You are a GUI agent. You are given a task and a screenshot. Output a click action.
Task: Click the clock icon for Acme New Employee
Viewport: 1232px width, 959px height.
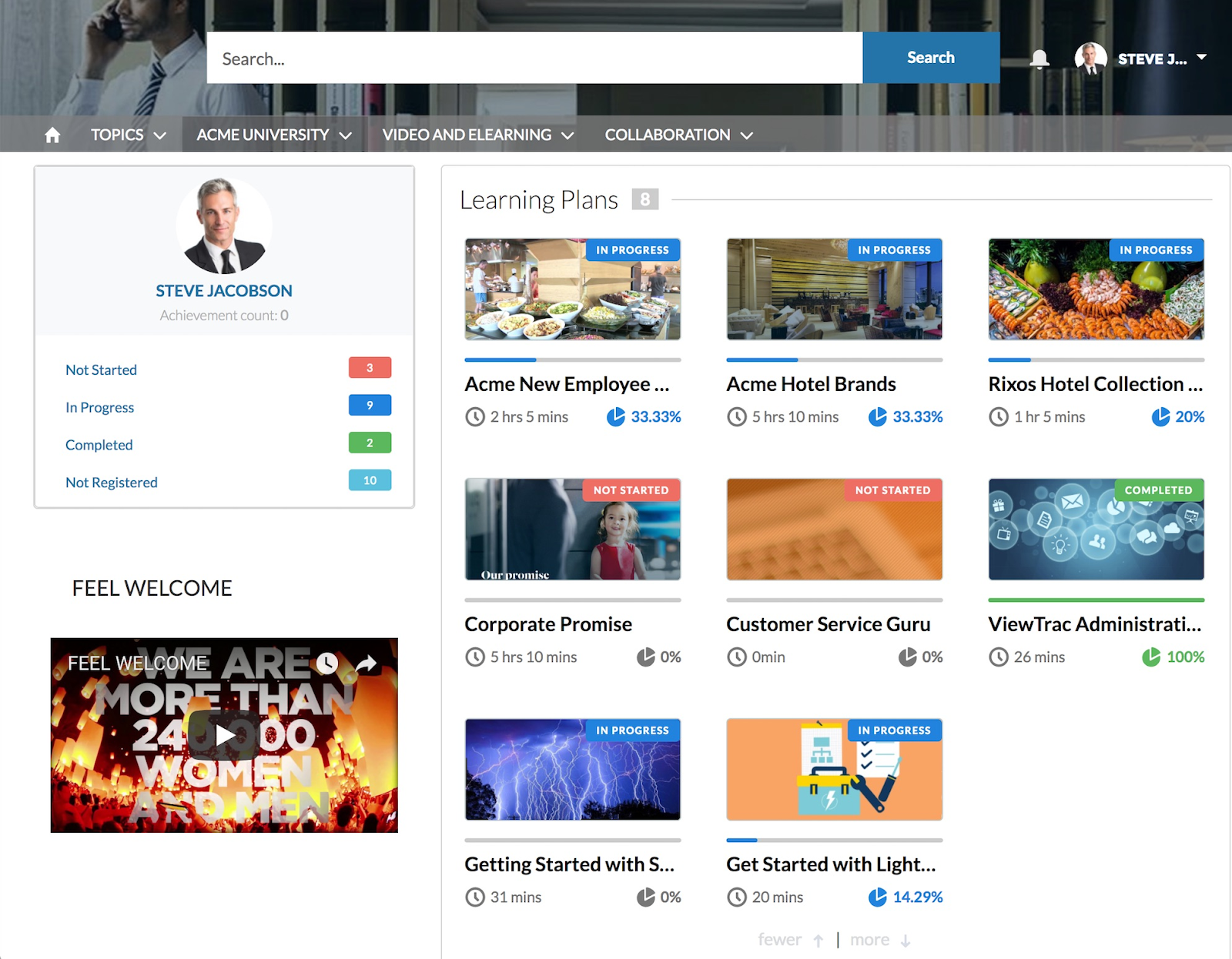pyautogui.click(x=475, y=417)
